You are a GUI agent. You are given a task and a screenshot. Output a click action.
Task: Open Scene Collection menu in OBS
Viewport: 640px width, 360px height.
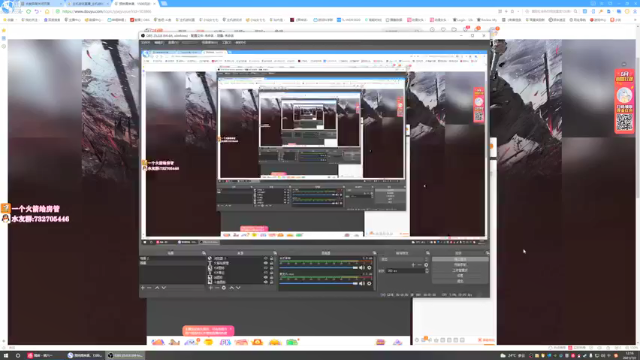click(209, 42)
